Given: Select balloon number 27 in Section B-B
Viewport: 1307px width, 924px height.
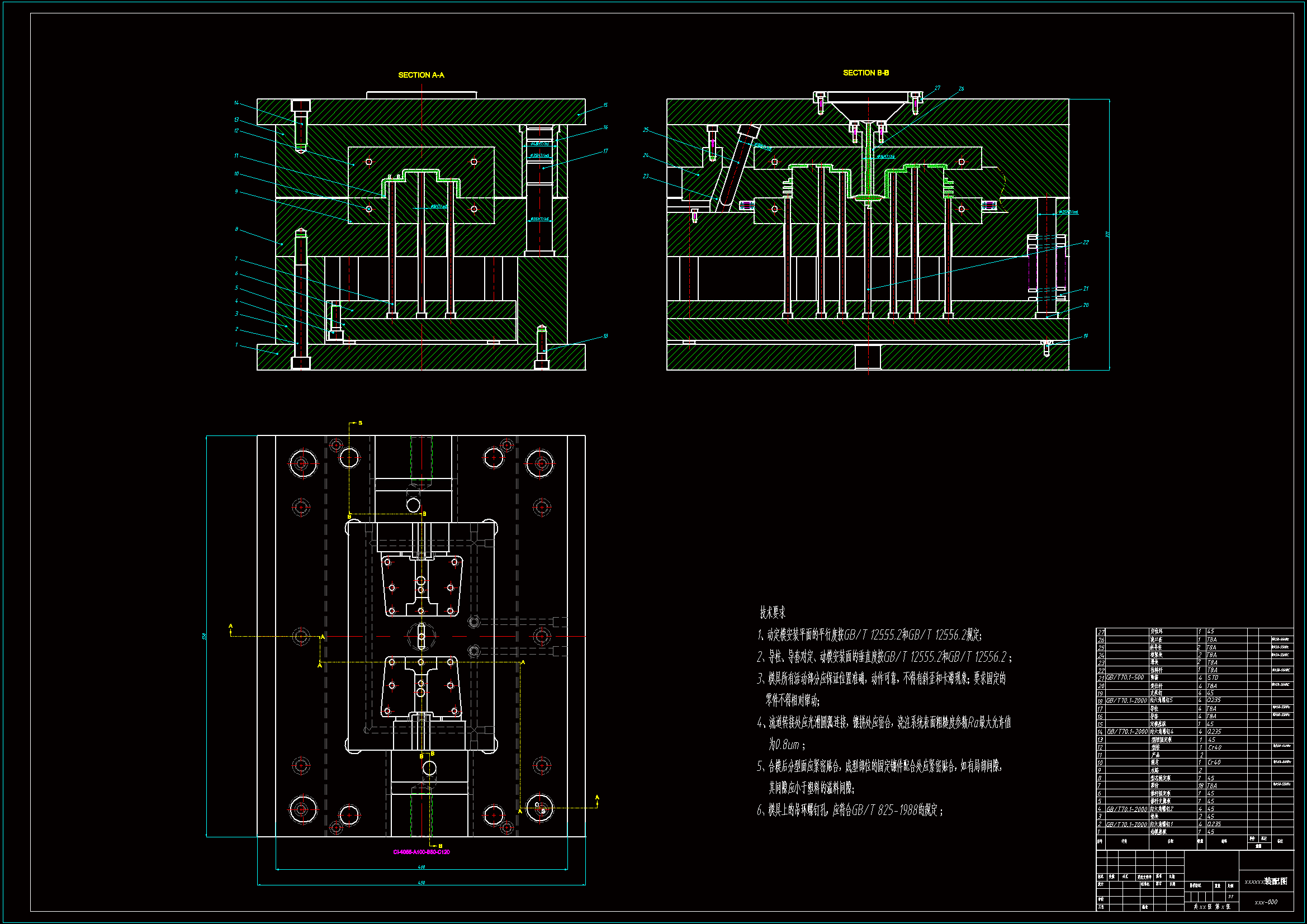Looking at the screenshot, I should point(937,88).
